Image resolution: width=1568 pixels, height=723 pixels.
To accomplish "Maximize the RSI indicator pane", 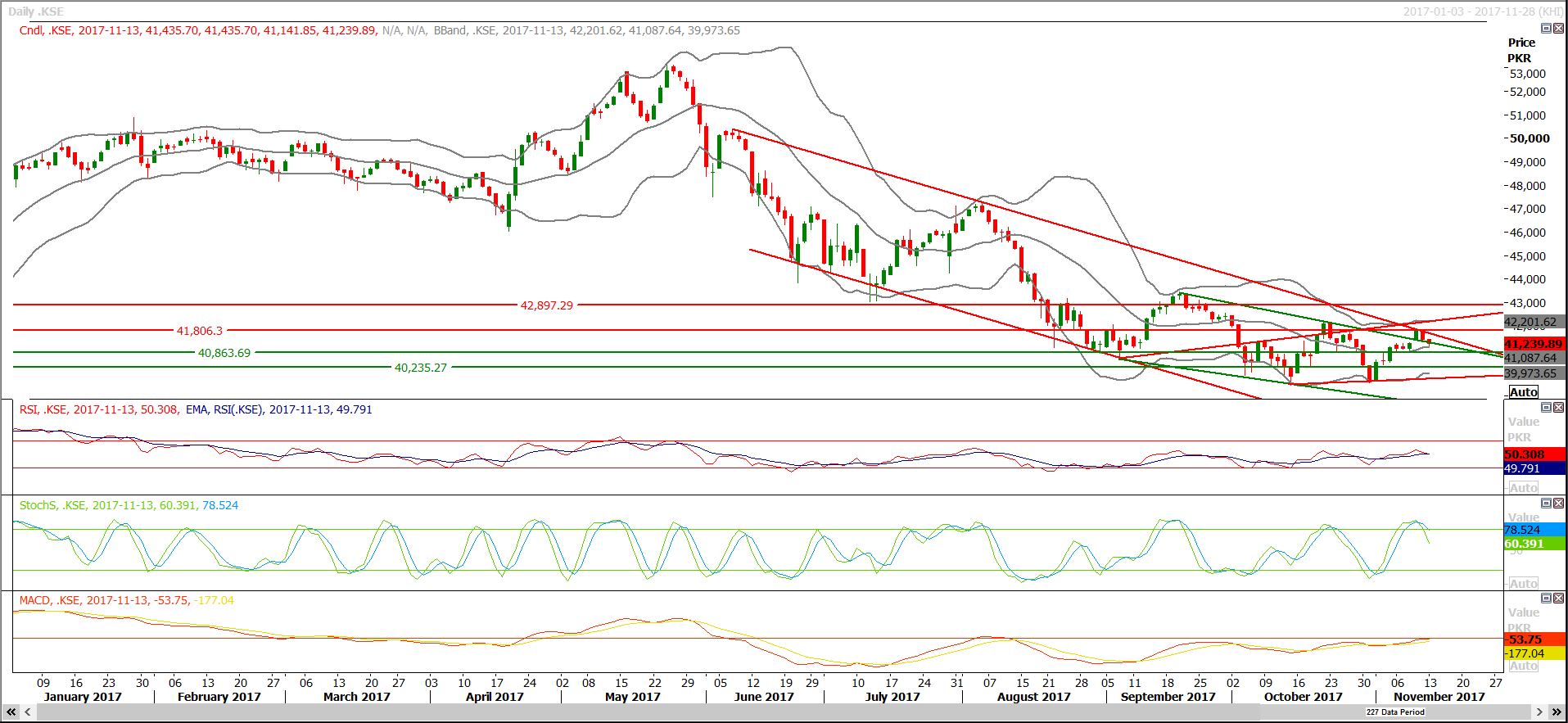I will pos(1546,408).
